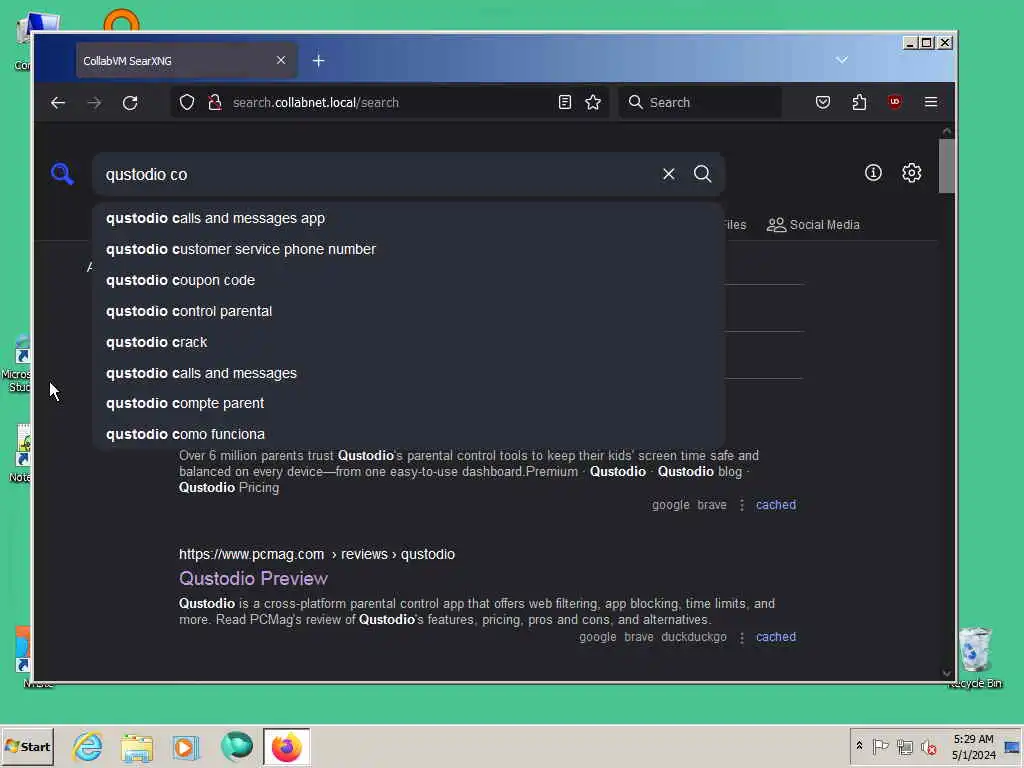Toggle reader view icon
The image size is (1024, 768).
(x=565, y=103)
